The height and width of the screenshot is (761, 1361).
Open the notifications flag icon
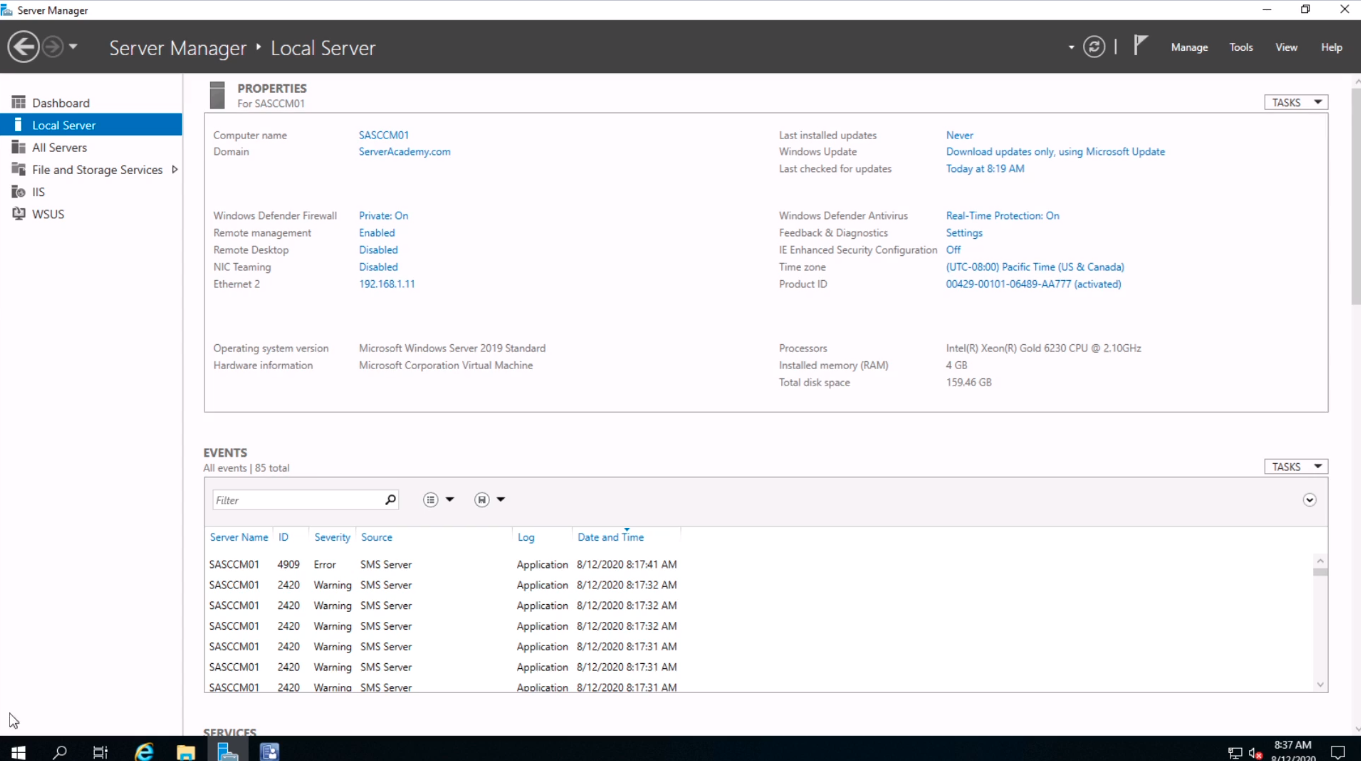click(x=1140, y=46)
